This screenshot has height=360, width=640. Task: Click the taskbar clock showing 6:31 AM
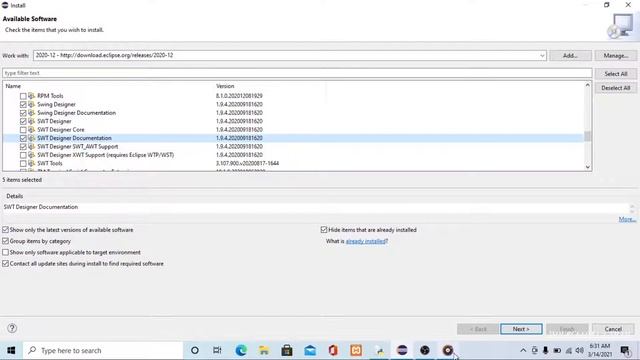[x=600, y=350]
